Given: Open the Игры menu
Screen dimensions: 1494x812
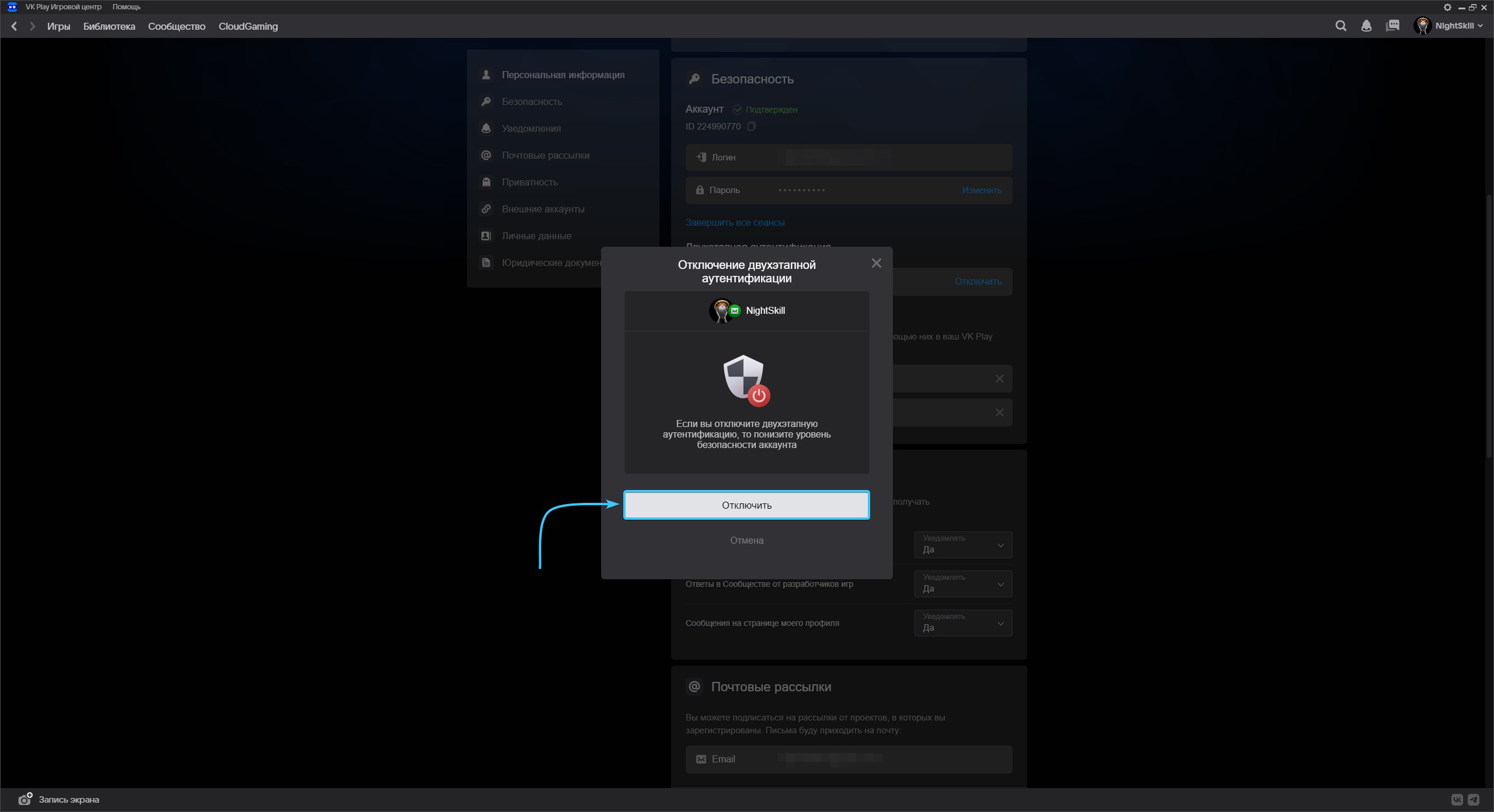Looking at the screenshot, I should pos(58,26).
